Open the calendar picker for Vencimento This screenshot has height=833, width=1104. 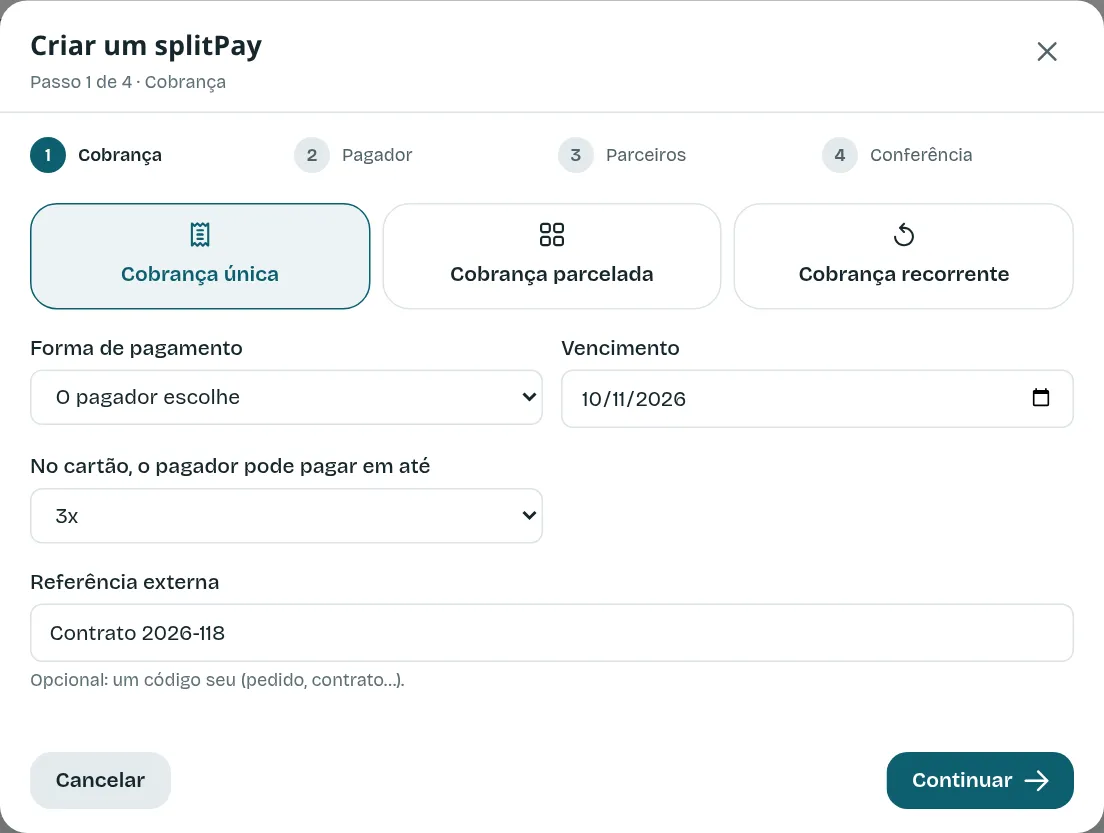(x=1041, y=398)
